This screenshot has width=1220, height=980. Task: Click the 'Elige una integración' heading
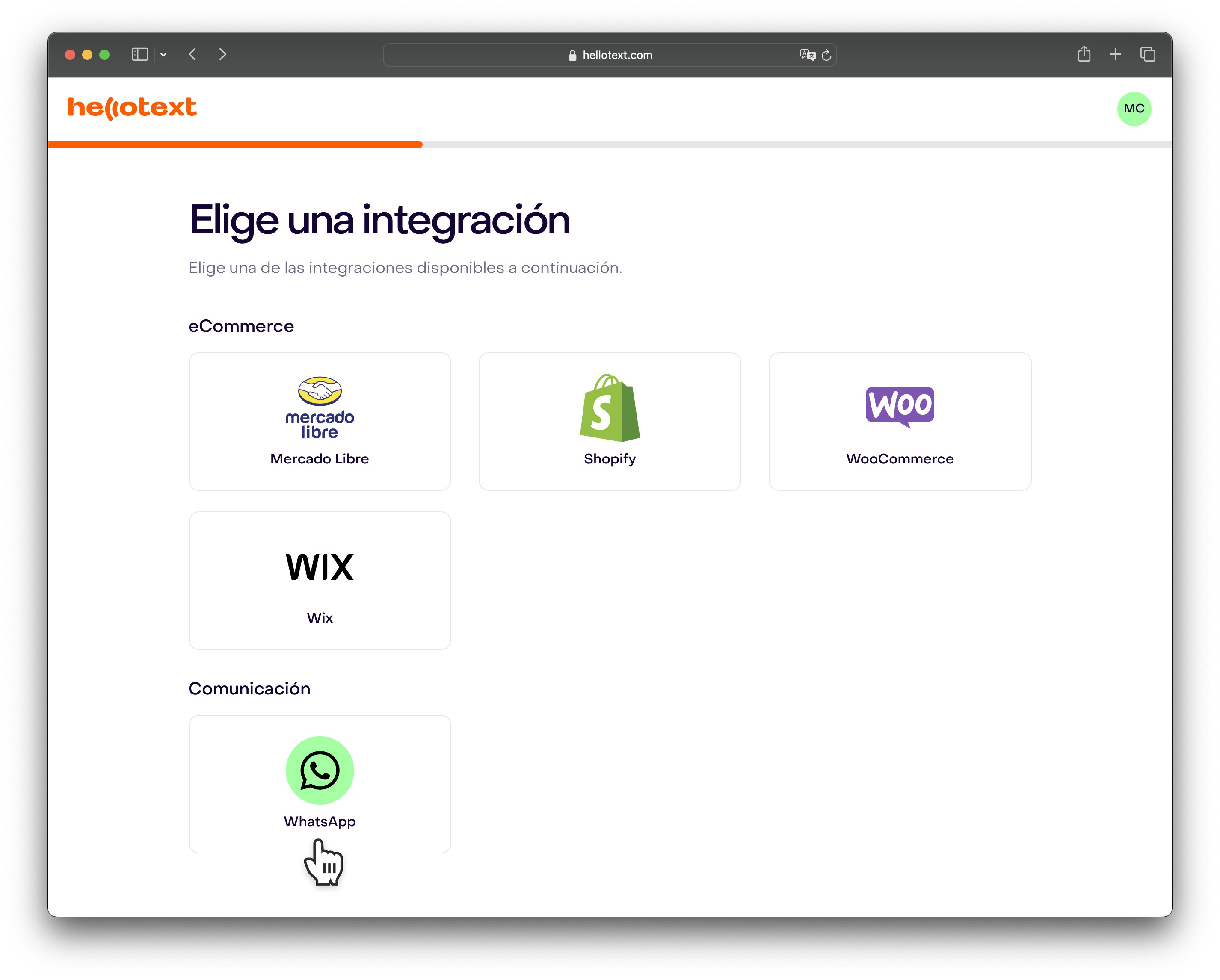click(379, 221)
